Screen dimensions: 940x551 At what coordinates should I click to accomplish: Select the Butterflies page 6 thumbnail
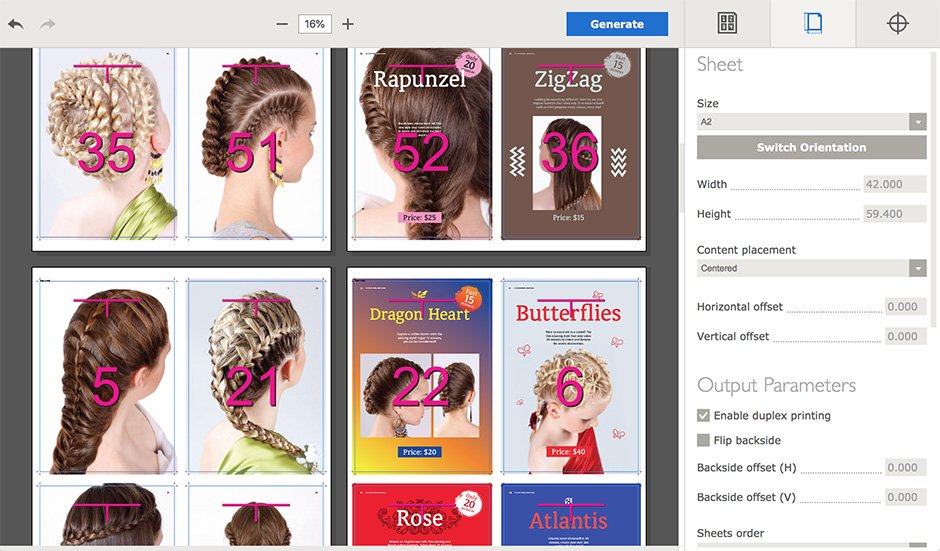[571, 377]
